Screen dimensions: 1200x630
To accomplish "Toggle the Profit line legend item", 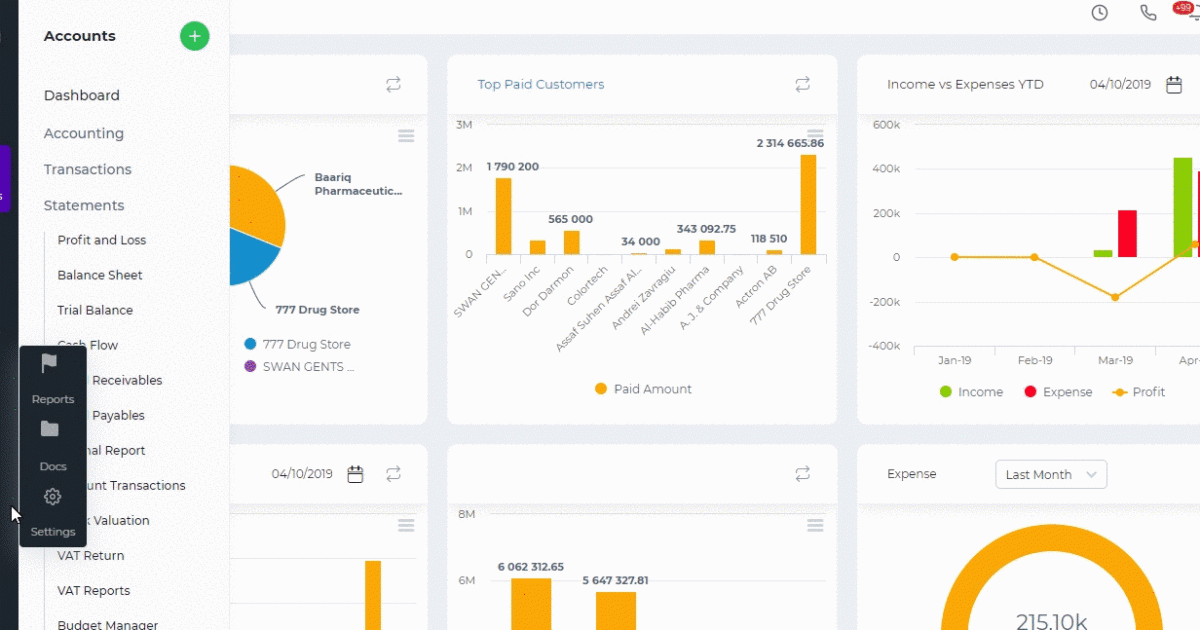I will tap(1139, 392).
